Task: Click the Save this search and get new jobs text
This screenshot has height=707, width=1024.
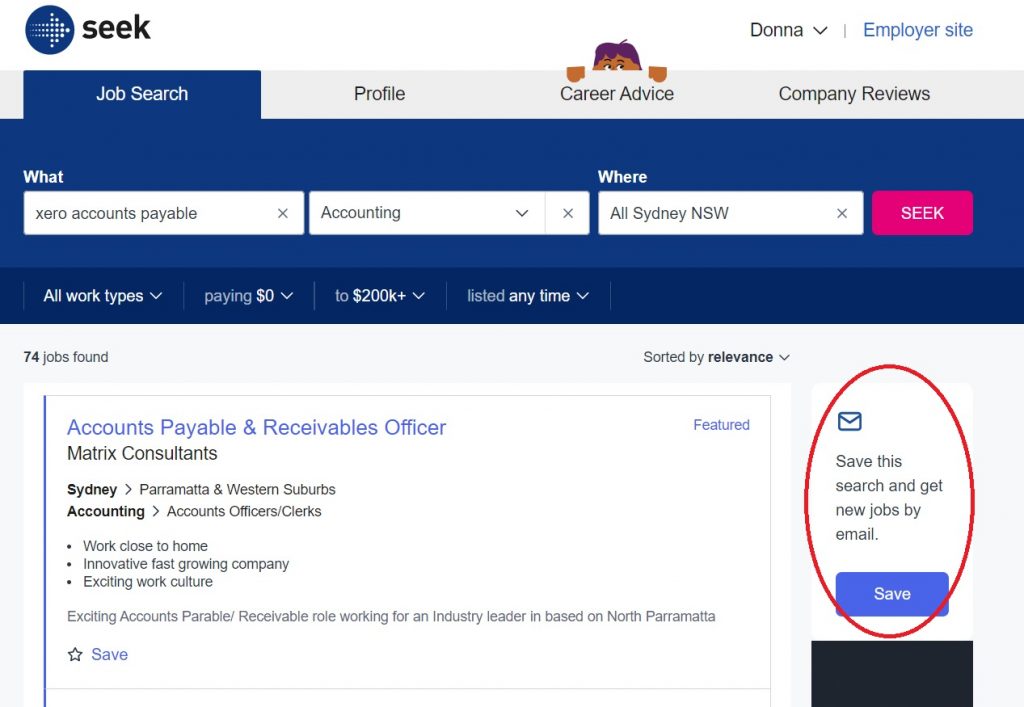Action: click(889, 497)
